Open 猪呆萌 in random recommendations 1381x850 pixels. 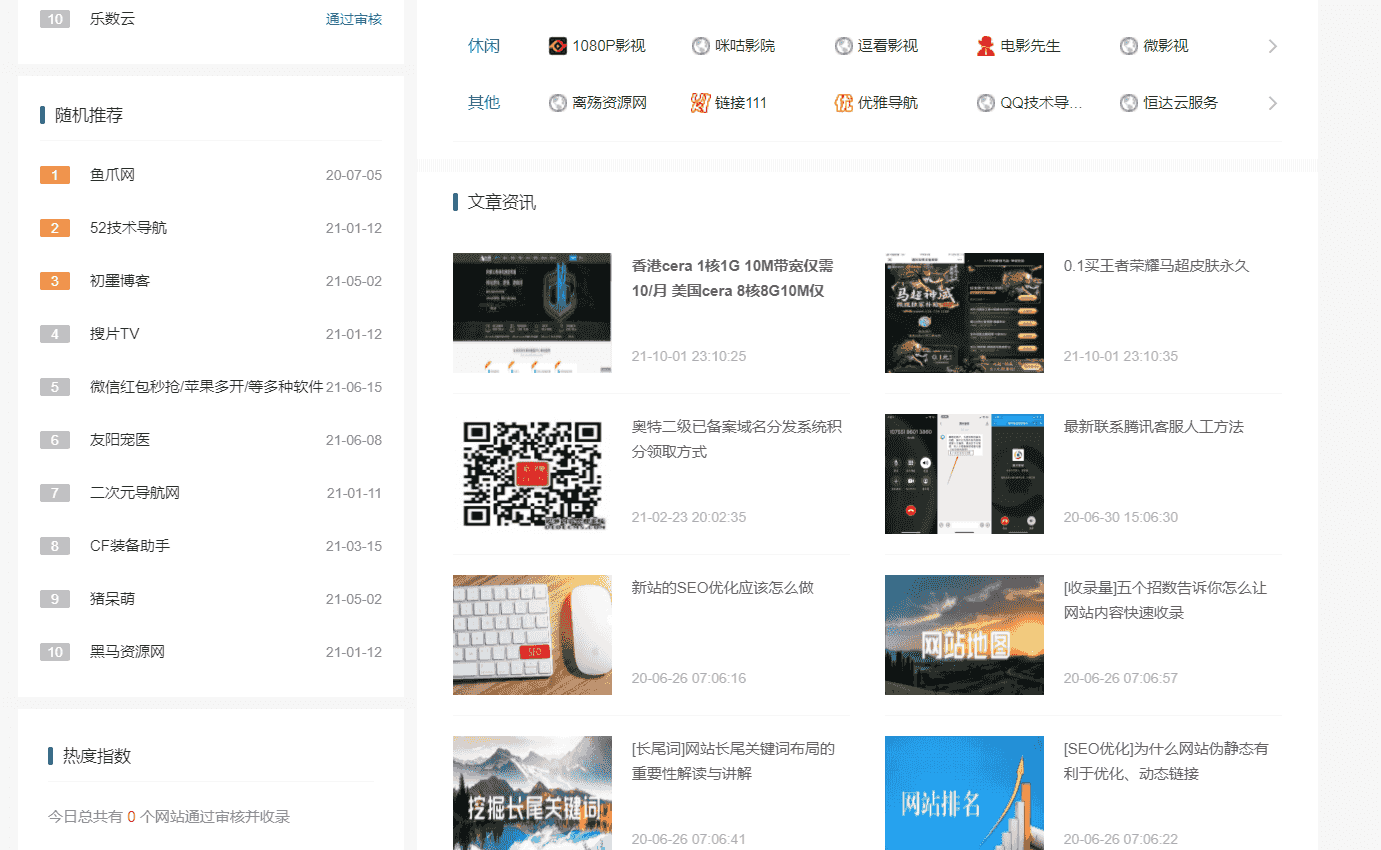[112, 599]
